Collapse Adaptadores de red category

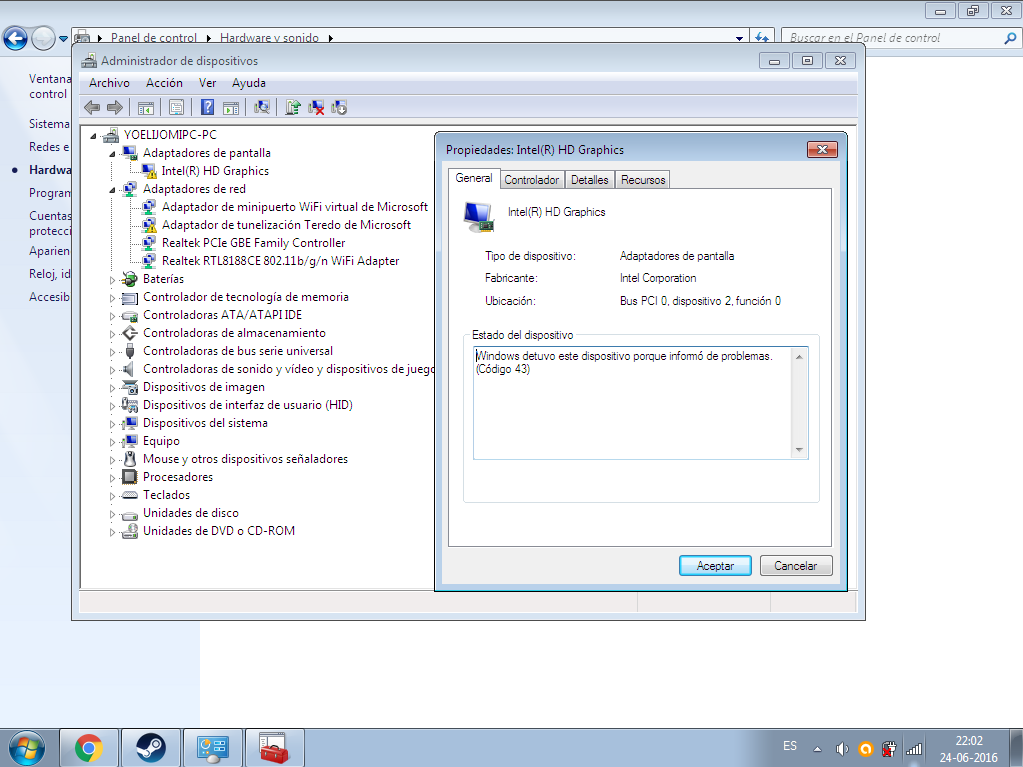click(x=112, y=190)
